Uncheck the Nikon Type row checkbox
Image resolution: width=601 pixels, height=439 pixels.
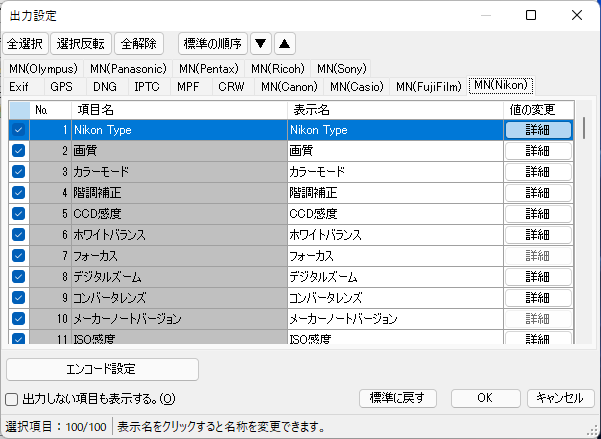click(18, 130)
